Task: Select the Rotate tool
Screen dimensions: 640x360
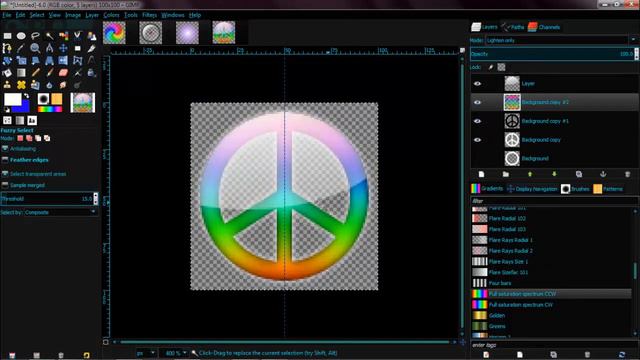Action: (7, 60)
